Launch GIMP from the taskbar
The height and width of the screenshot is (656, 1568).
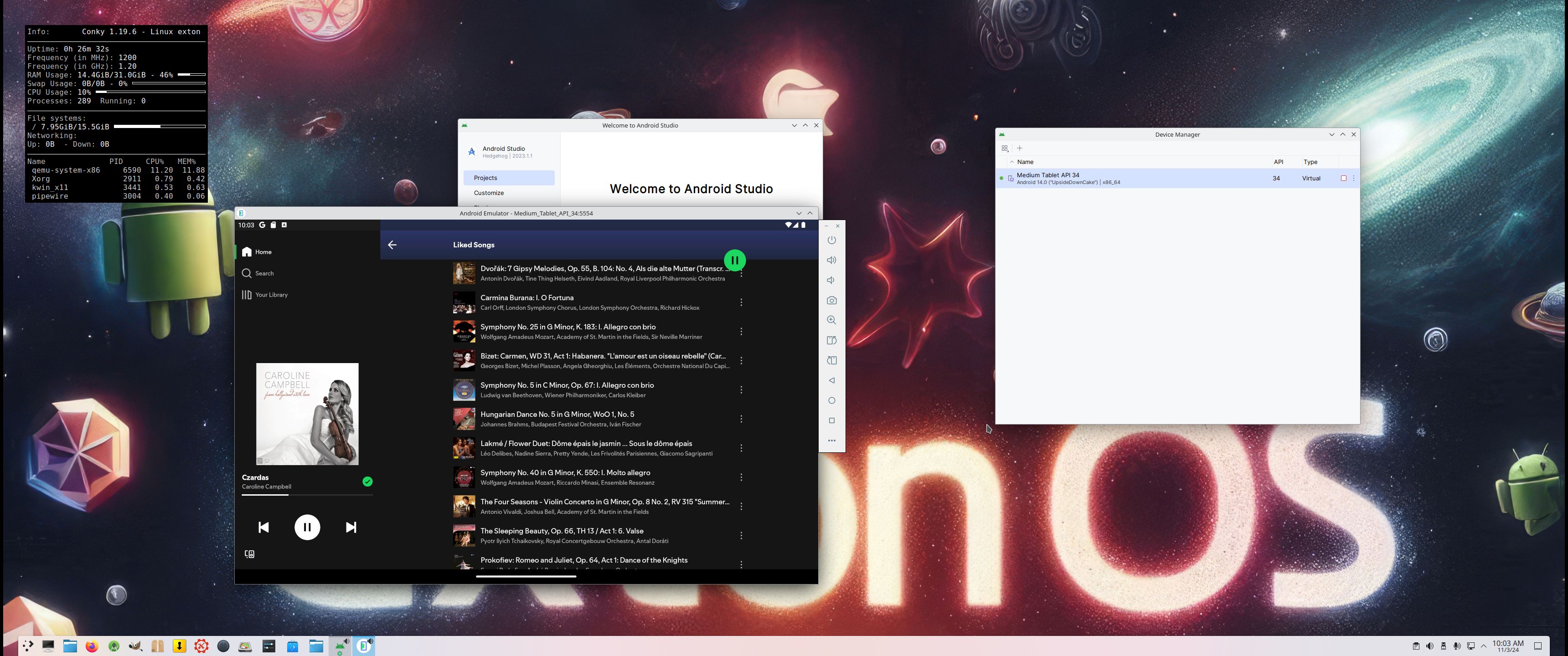coord(136,646)
